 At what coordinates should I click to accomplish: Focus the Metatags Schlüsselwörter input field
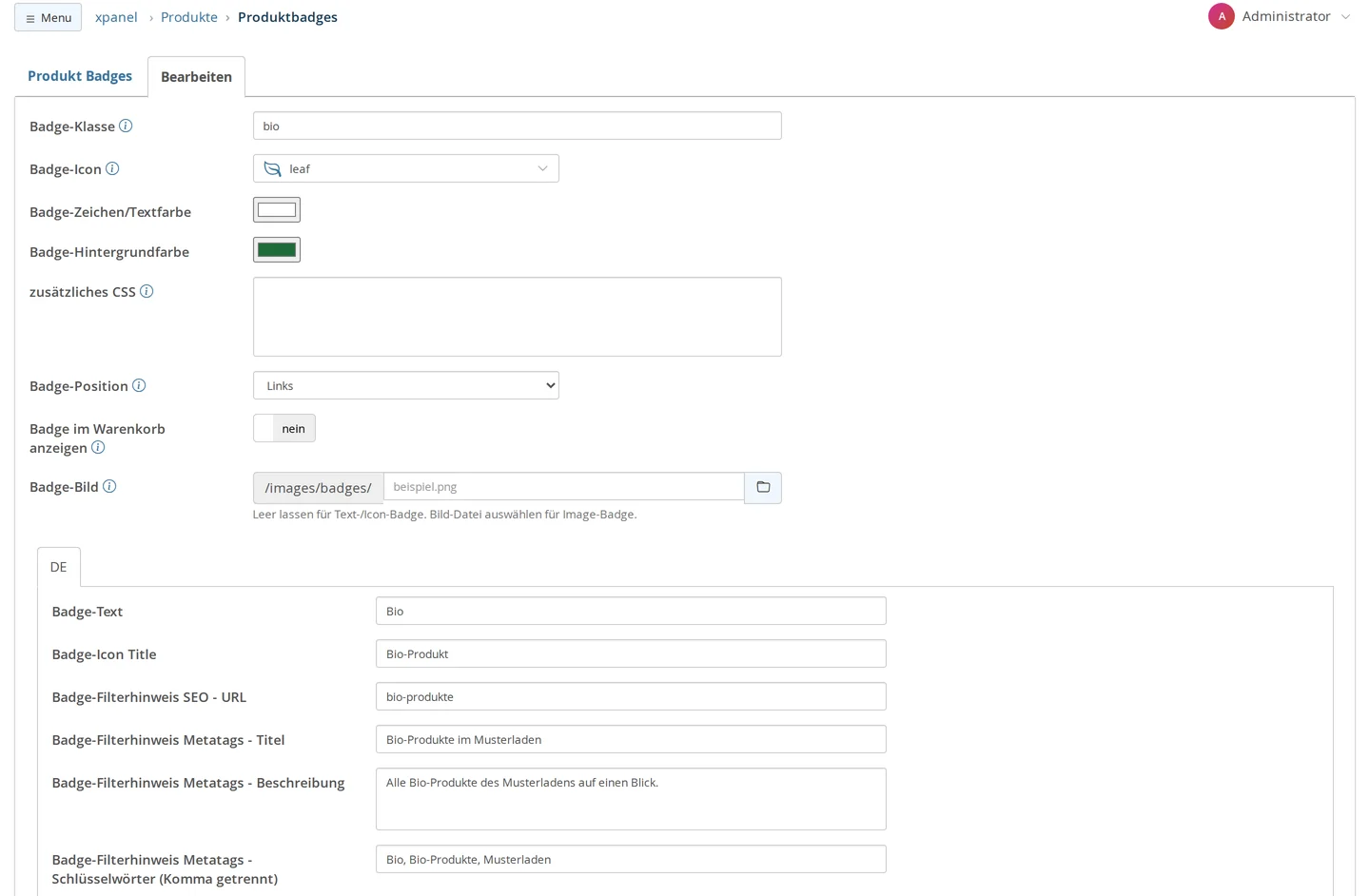click(x=631, y=859)
